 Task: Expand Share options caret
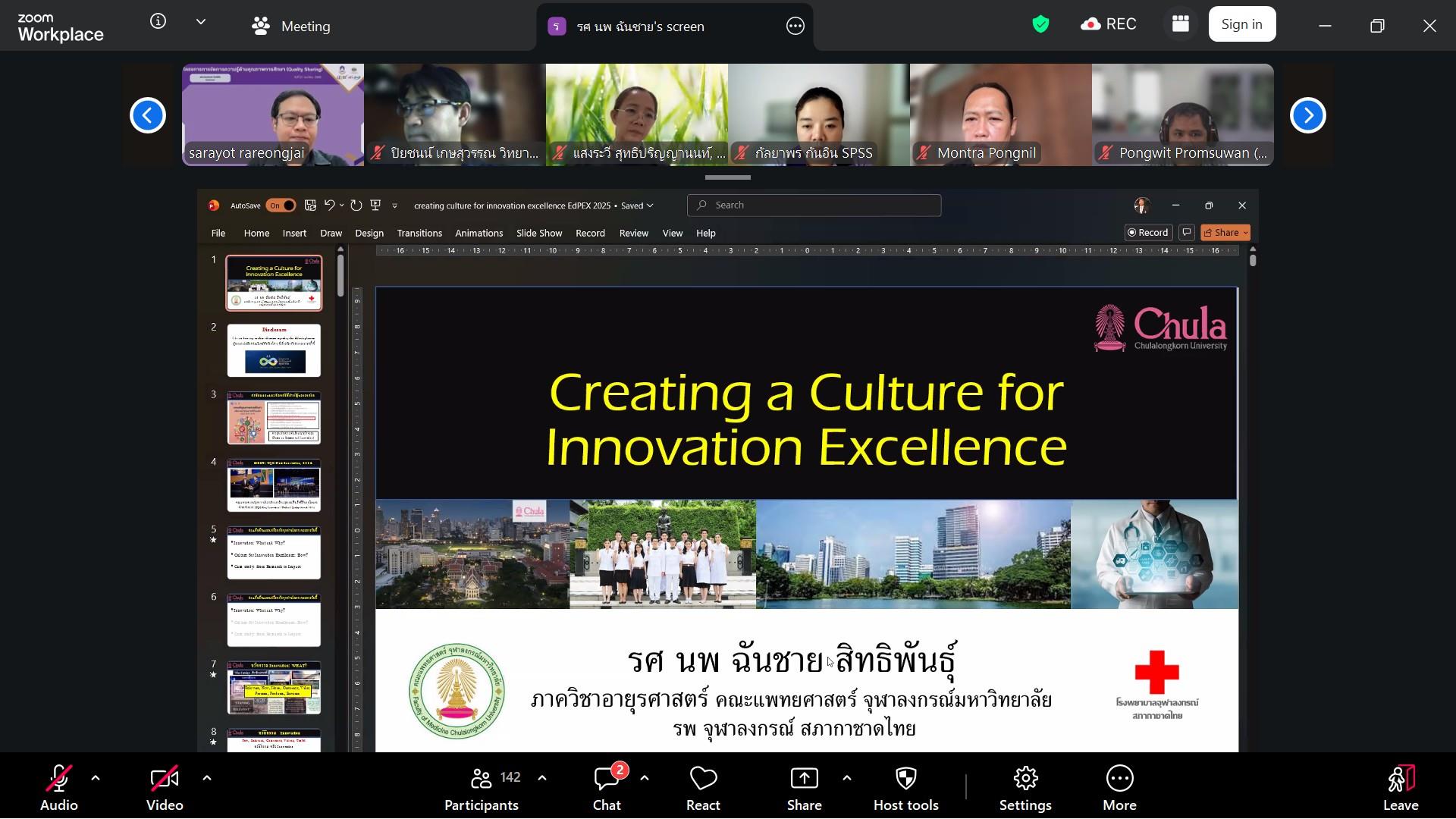pos(847,778)
